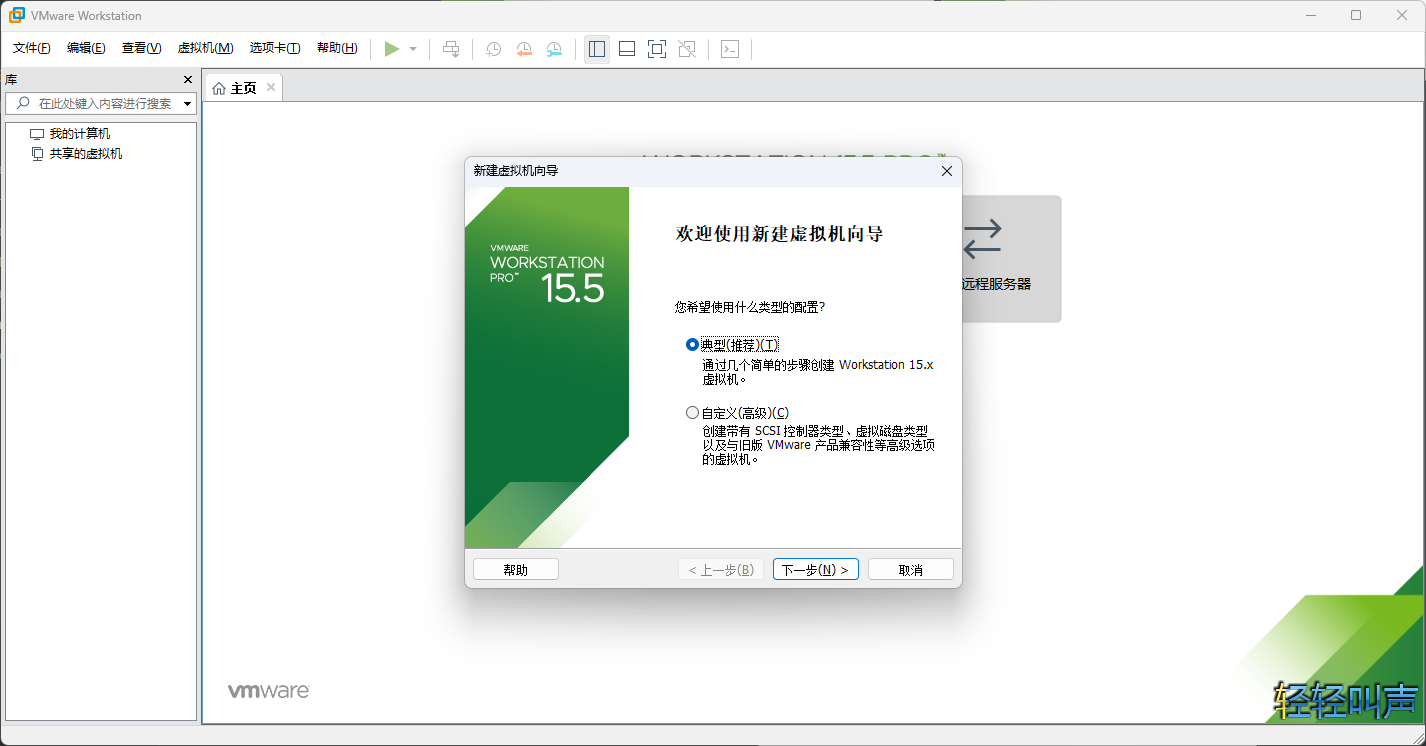The width and height of the screenshot is (1426, 746).
Task: Open the 编辑(E) menu
Action: (x=86, y=48)
